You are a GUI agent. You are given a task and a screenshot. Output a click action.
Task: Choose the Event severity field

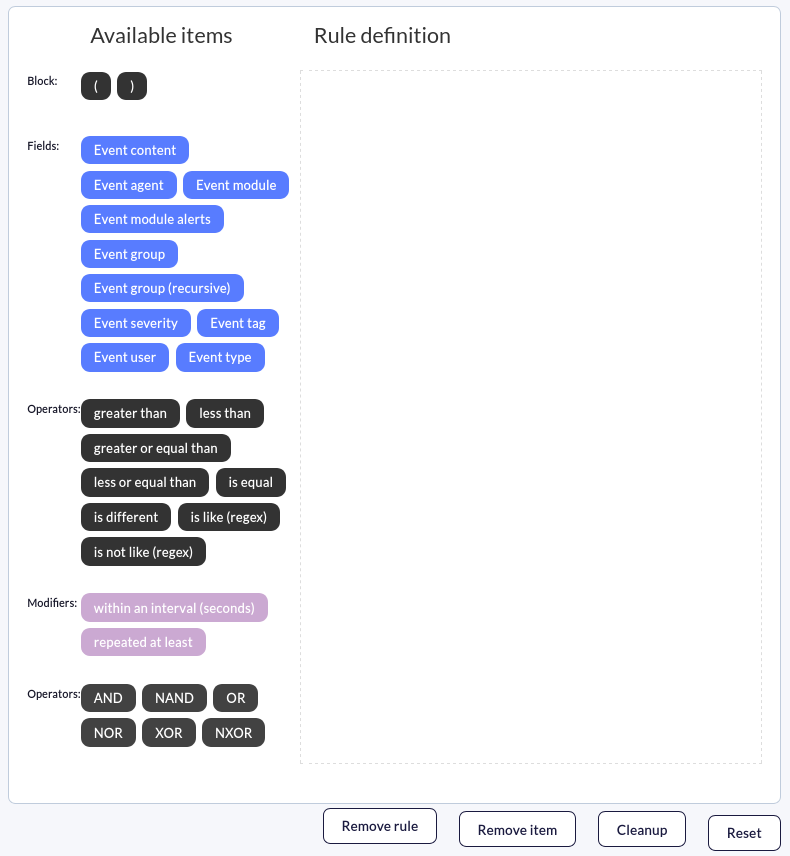pos(136,323)
